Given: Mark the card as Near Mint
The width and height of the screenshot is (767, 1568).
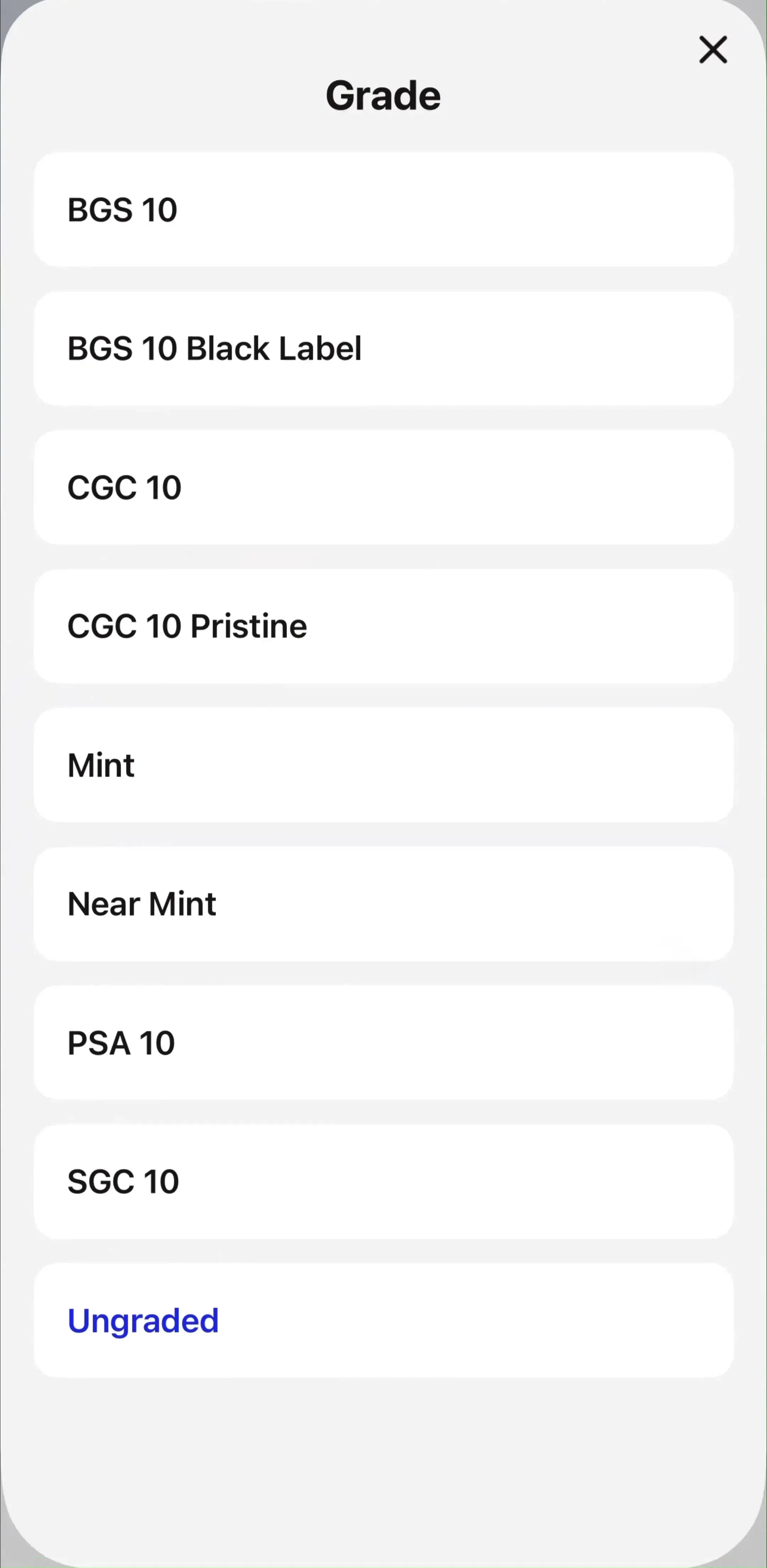Looking at the screenshot, I should click(x=383, y=903).
